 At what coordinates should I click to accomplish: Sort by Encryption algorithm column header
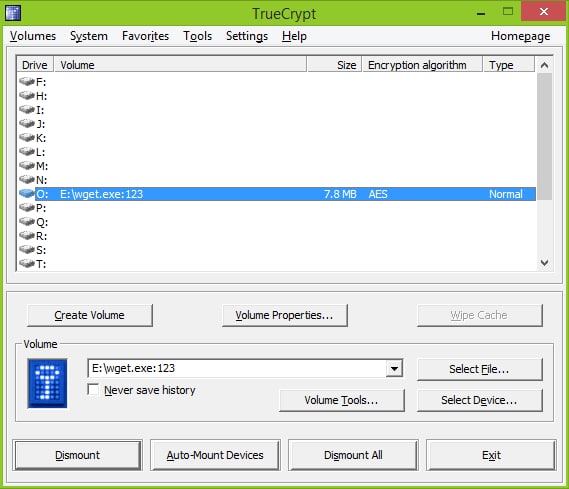pos(422,65)
